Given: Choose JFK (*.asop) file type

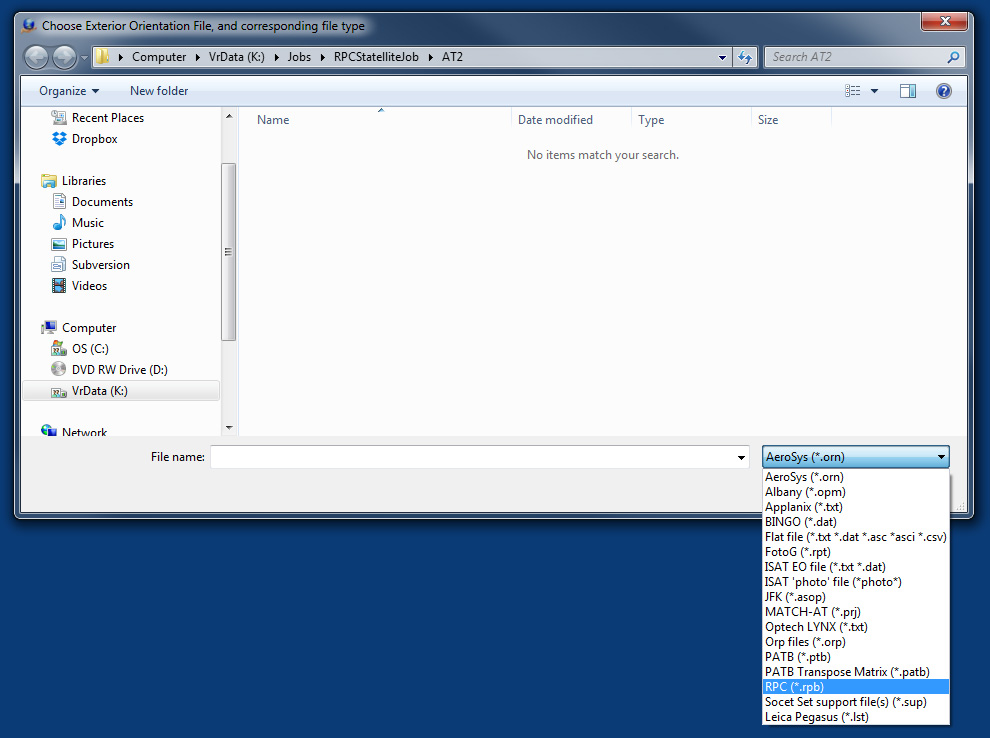Looking at the screenshot, I should point(856,597).
